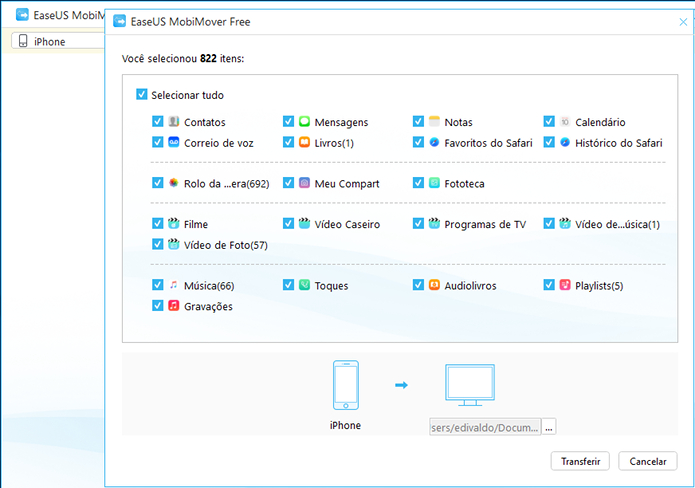Click the EaseUS MobiMover Free title text
This screenshot has width=695, height=488.
(x=191, y=22)
